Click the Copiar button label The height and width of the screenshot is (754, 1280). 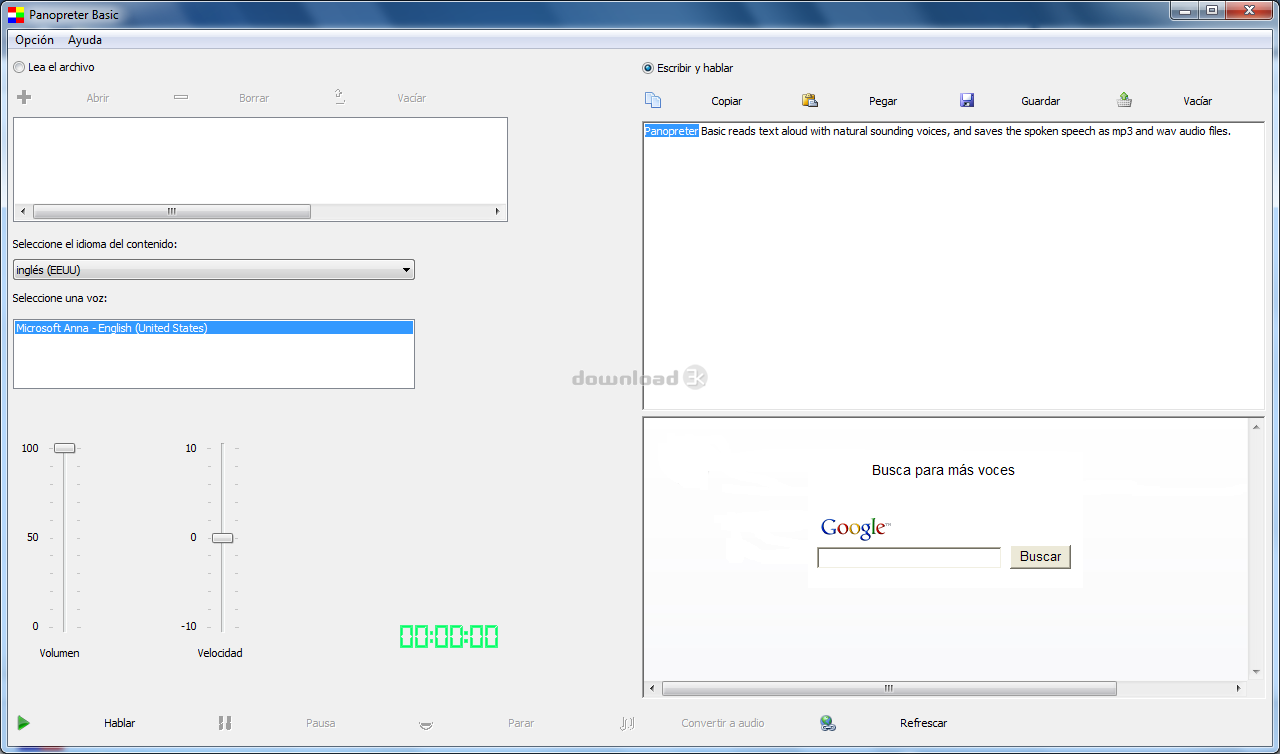pyautogui.click(x=727, y=101)
